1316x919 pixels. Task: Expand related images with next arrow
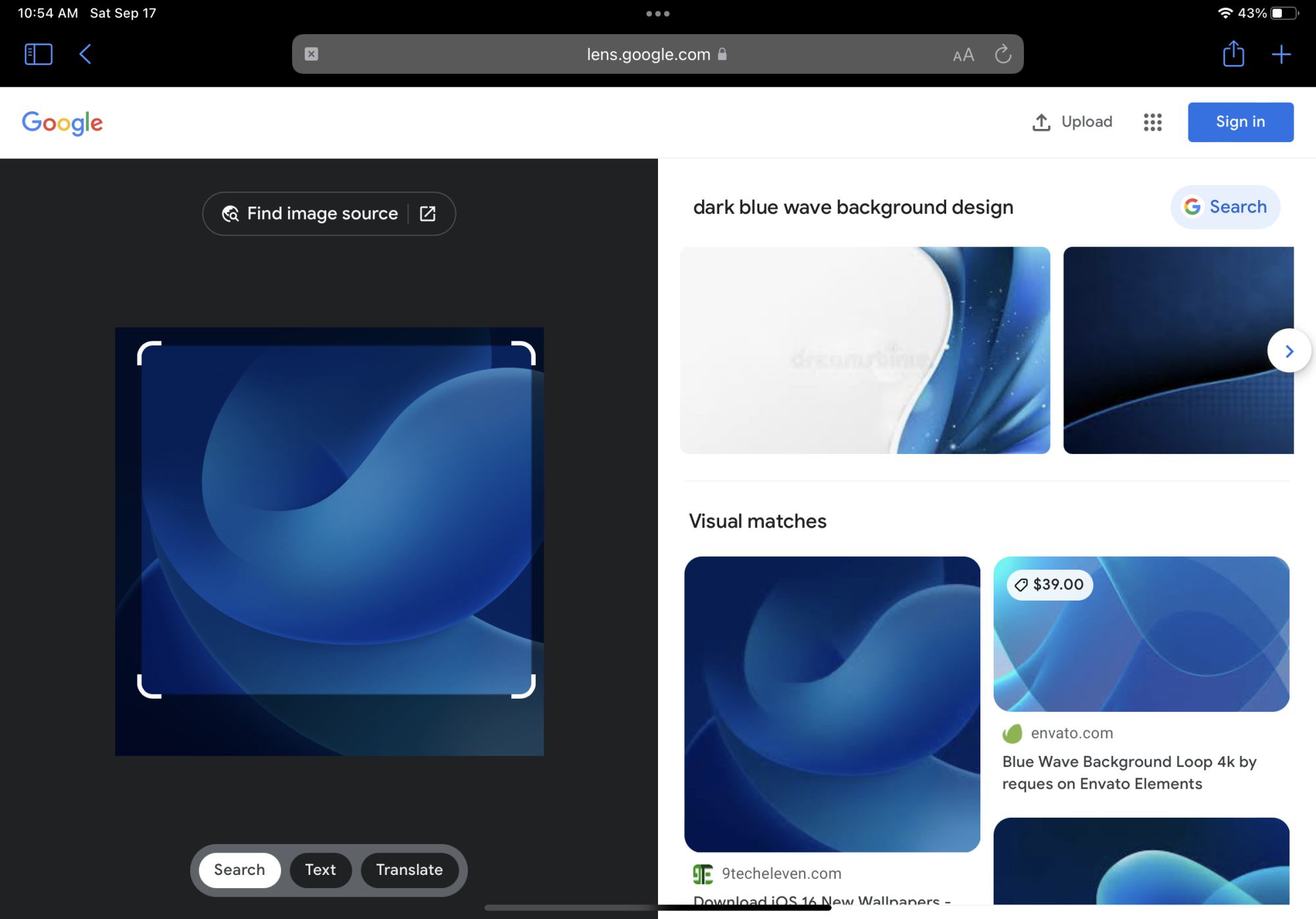coord(1288,351)
